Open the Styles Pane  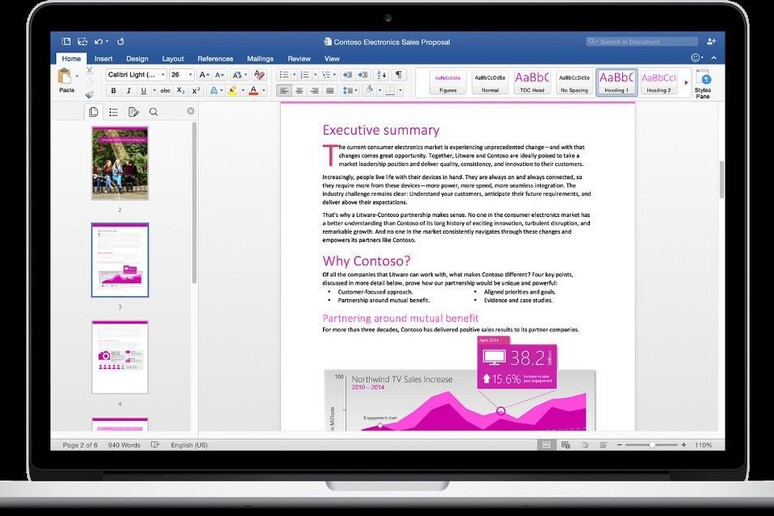pos(703,84)
